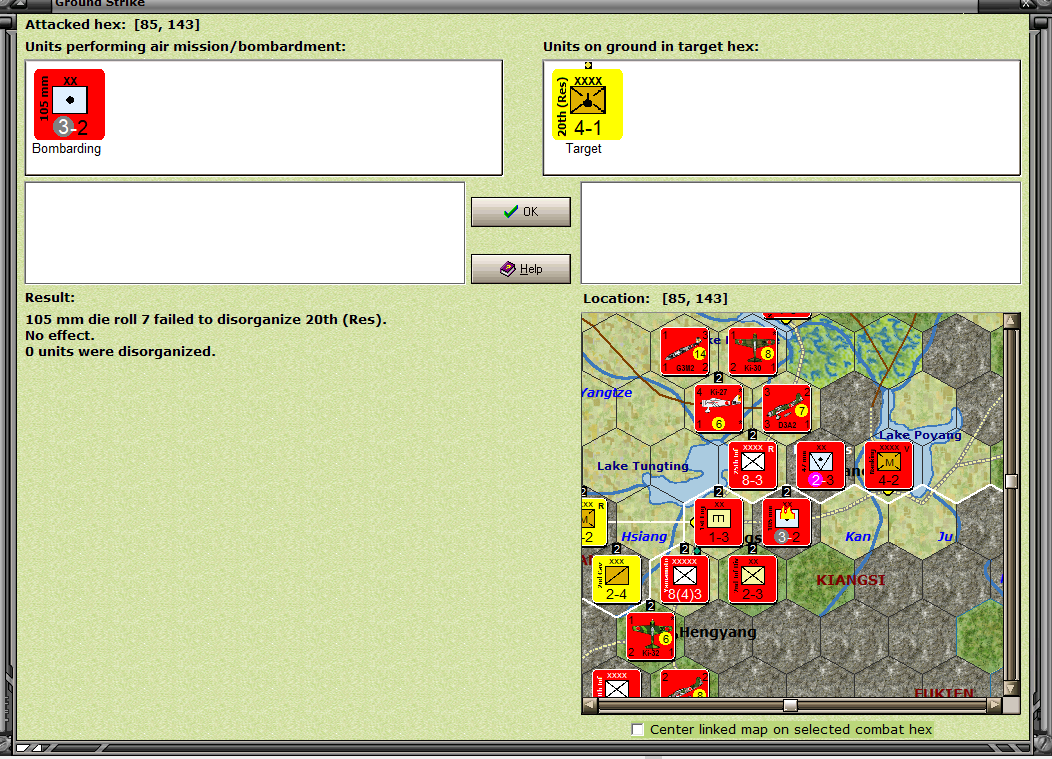1052x759 pixels.
Task: Click the green checkmark on OK
Action: click(x=511, y=211)
